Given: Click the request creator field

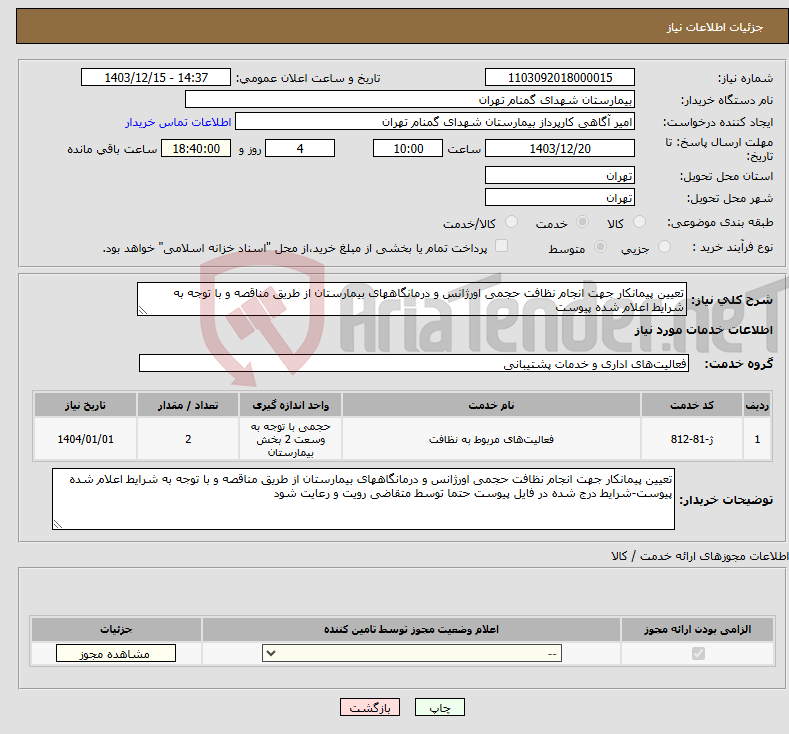Looking at the screenshot, I should coord(435,122).
